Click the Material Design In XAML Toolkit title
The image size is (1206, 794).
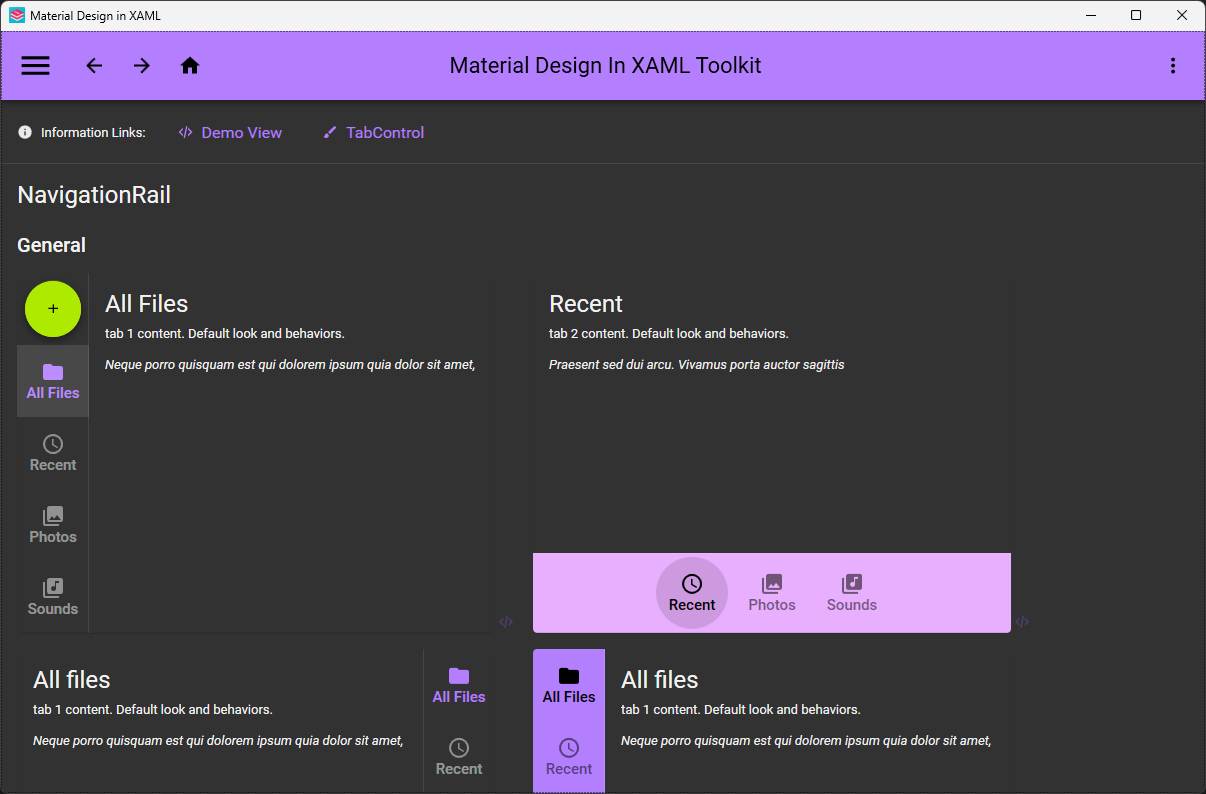coord(605,66)
